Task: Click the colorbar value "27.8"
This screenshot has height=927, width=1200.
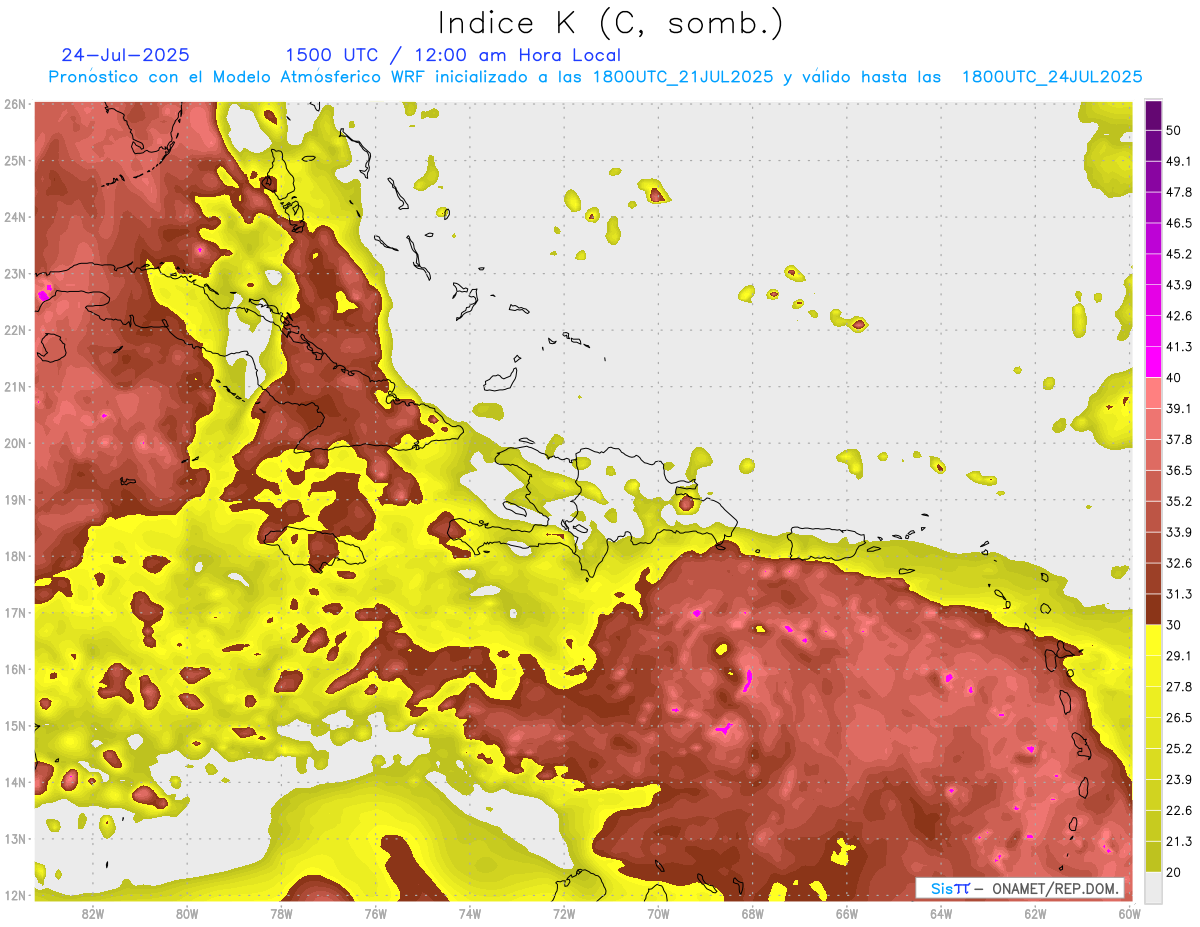Action: click(1178, 686)
